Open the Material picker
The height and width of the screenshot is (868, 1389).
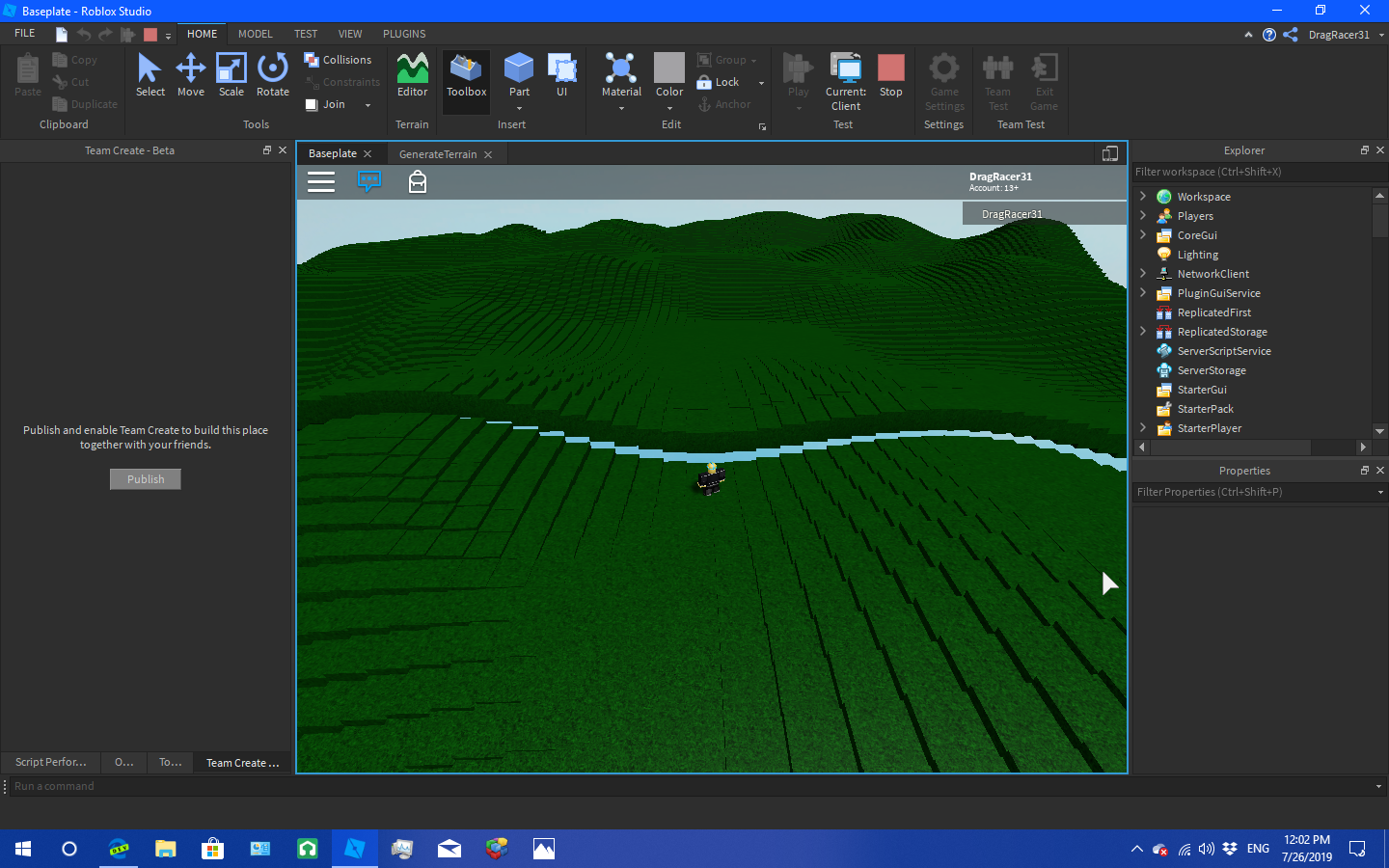pyautogui.click(x=621, y=75)
